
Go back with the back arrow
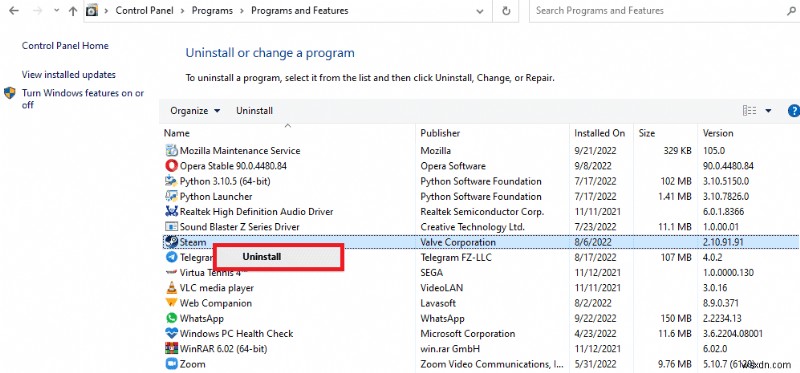(x=14, y=11)
